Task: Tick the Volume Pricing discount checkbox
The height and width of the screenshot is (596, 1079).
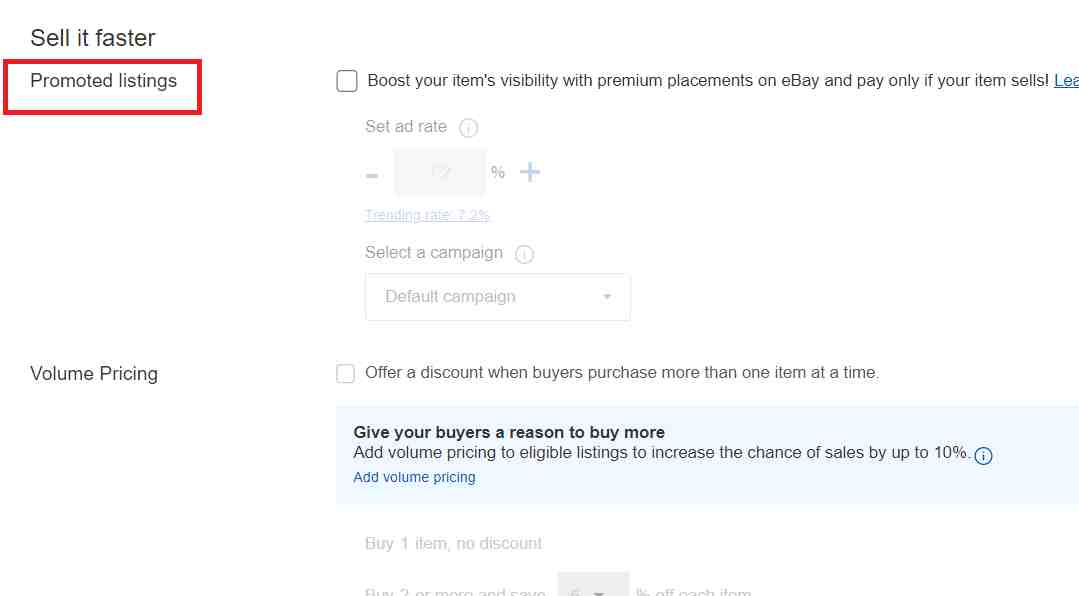Action: click(x=346, y=373)
